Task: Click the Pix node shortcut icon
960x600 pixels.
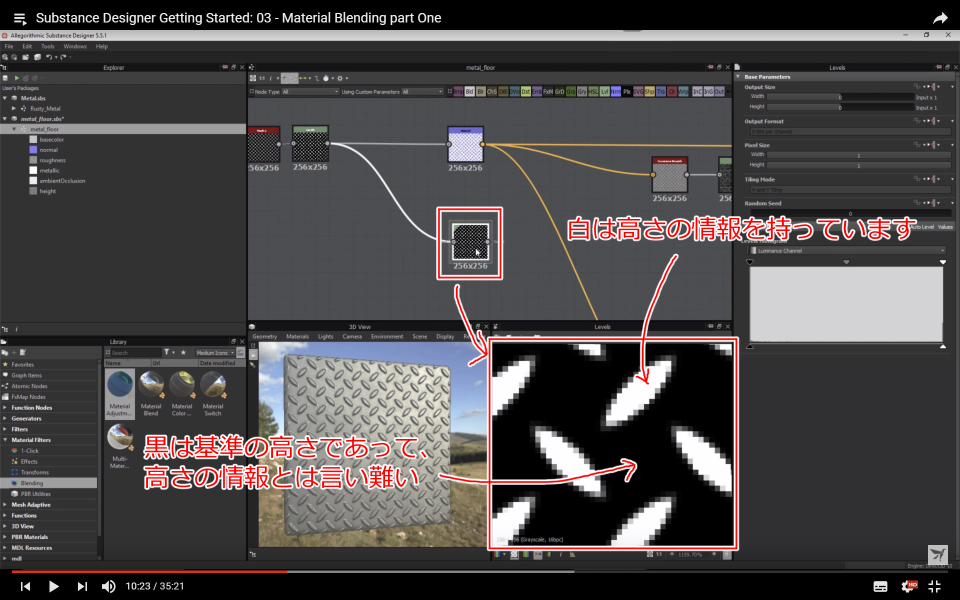Action: (626, 92)
